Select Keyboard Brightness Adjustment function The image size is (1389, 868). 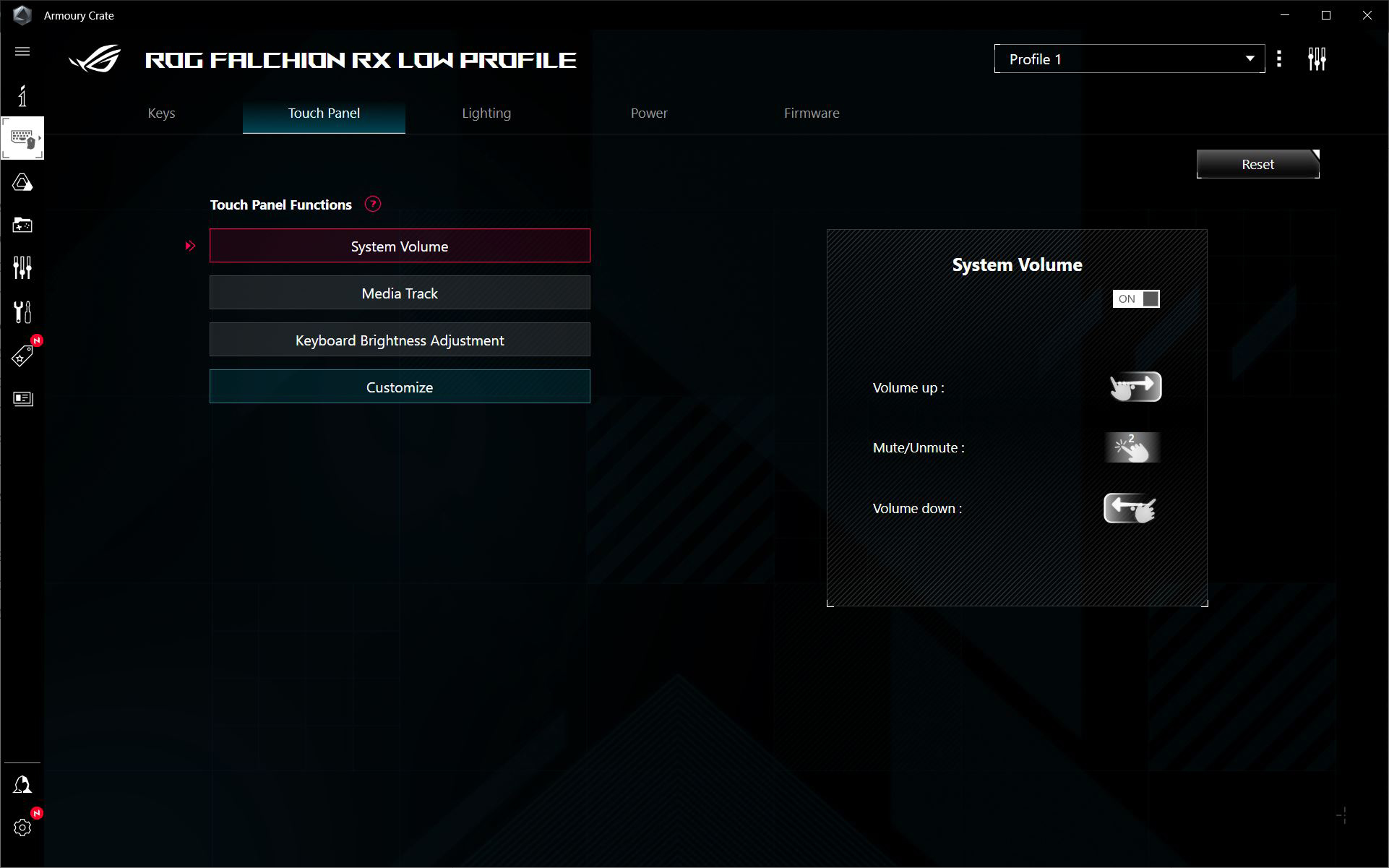click(x=400, y=340)
